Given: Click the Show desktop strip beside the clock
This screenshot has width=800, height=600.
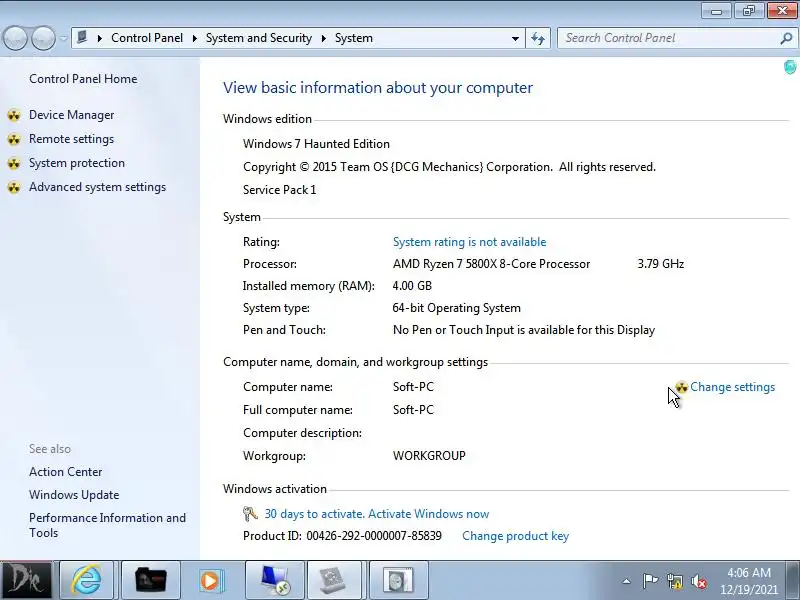Looking at the screenshot, I should click(x=795, y=581).
